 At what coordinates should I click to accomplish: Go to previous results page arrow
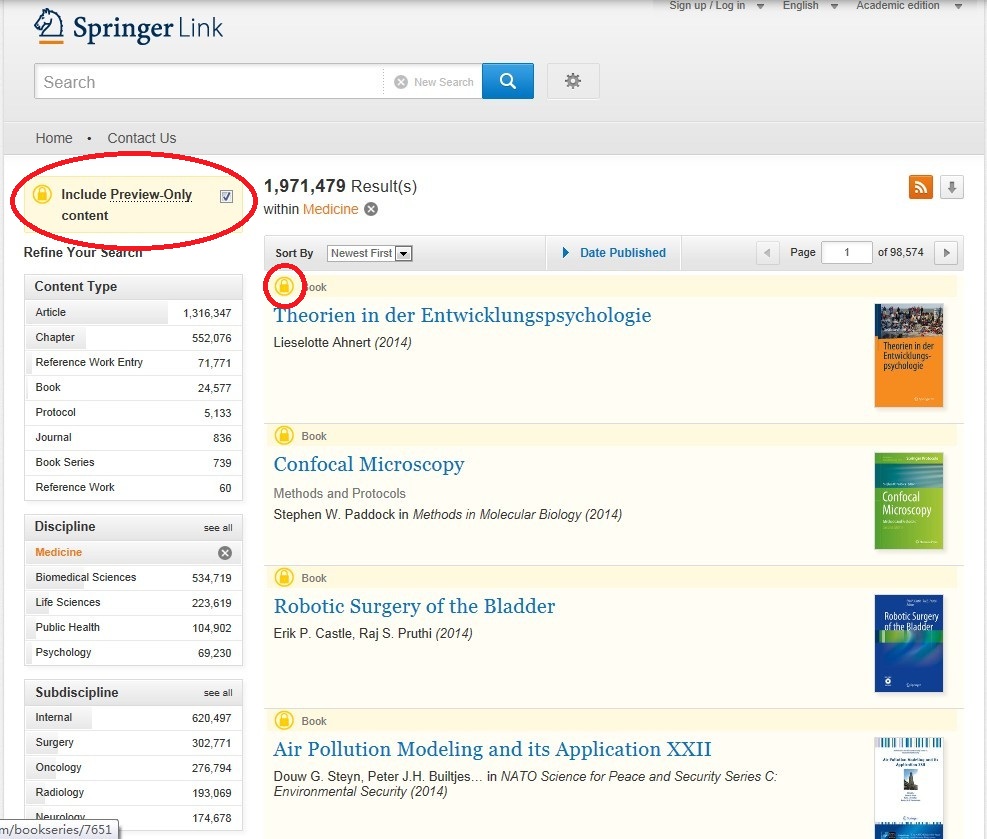click(768, 253)
